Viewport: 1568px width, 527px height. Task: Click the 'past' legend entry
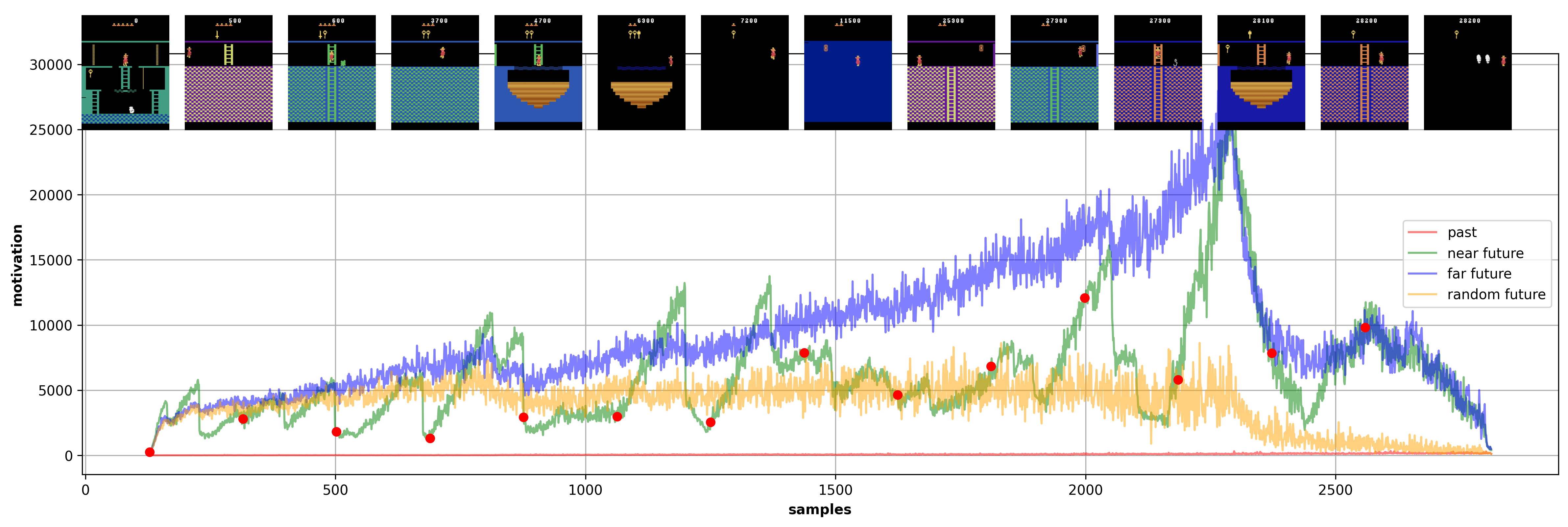(1461, 232)
